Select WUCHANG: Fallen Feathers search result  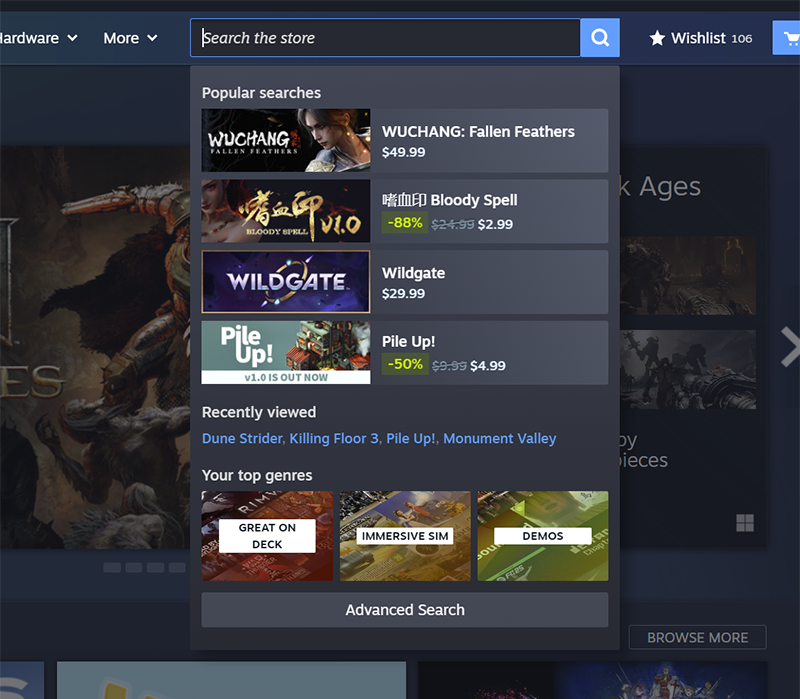tap(405, 140)
